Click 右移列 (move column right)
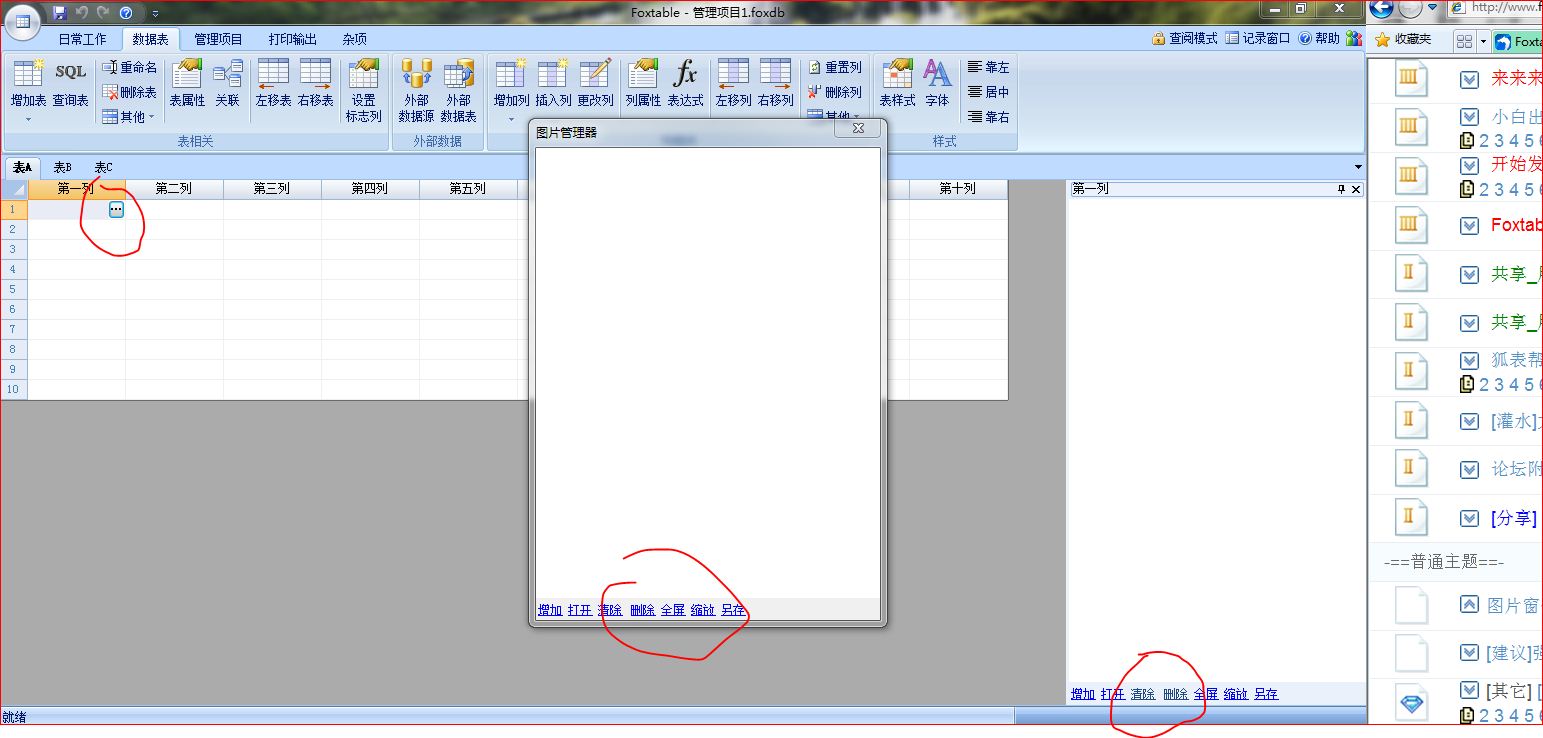Viewport: 1543px width, 738px height. tap(775, 83)
